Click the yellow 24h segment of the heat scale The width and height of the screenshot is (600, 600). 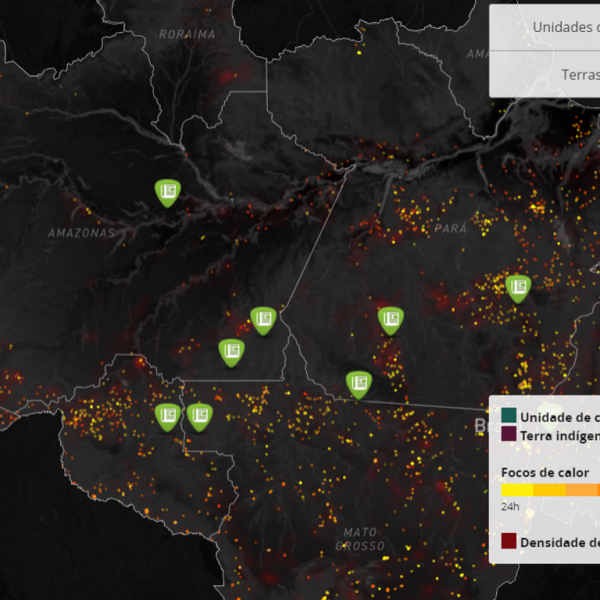516,490
